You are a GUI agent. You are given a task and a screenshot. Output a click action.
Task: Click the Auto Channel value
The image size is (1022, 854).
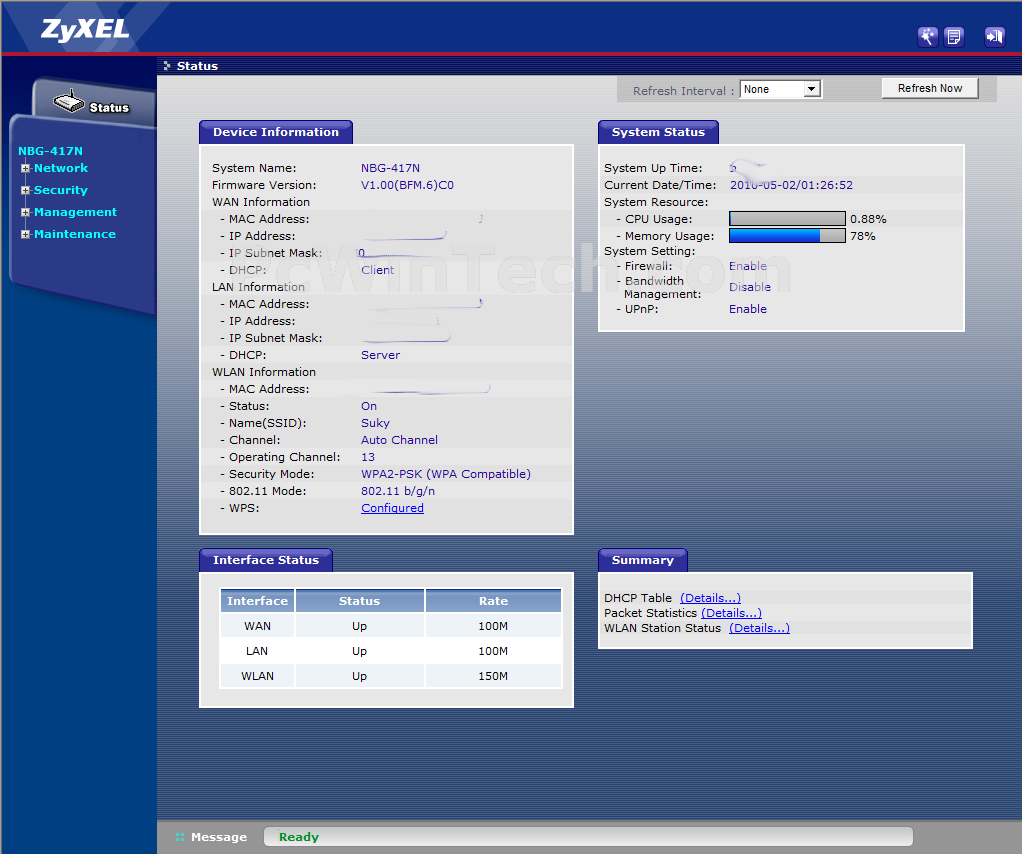pyautogui.click(x=400, y=440)
